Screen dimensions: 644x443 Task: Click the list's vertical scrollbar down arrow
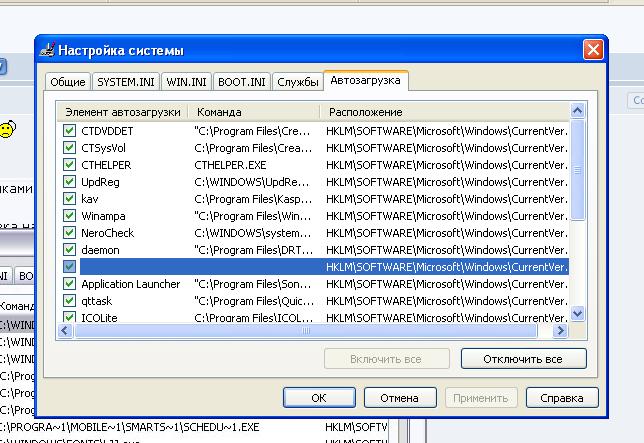(577, 314)
